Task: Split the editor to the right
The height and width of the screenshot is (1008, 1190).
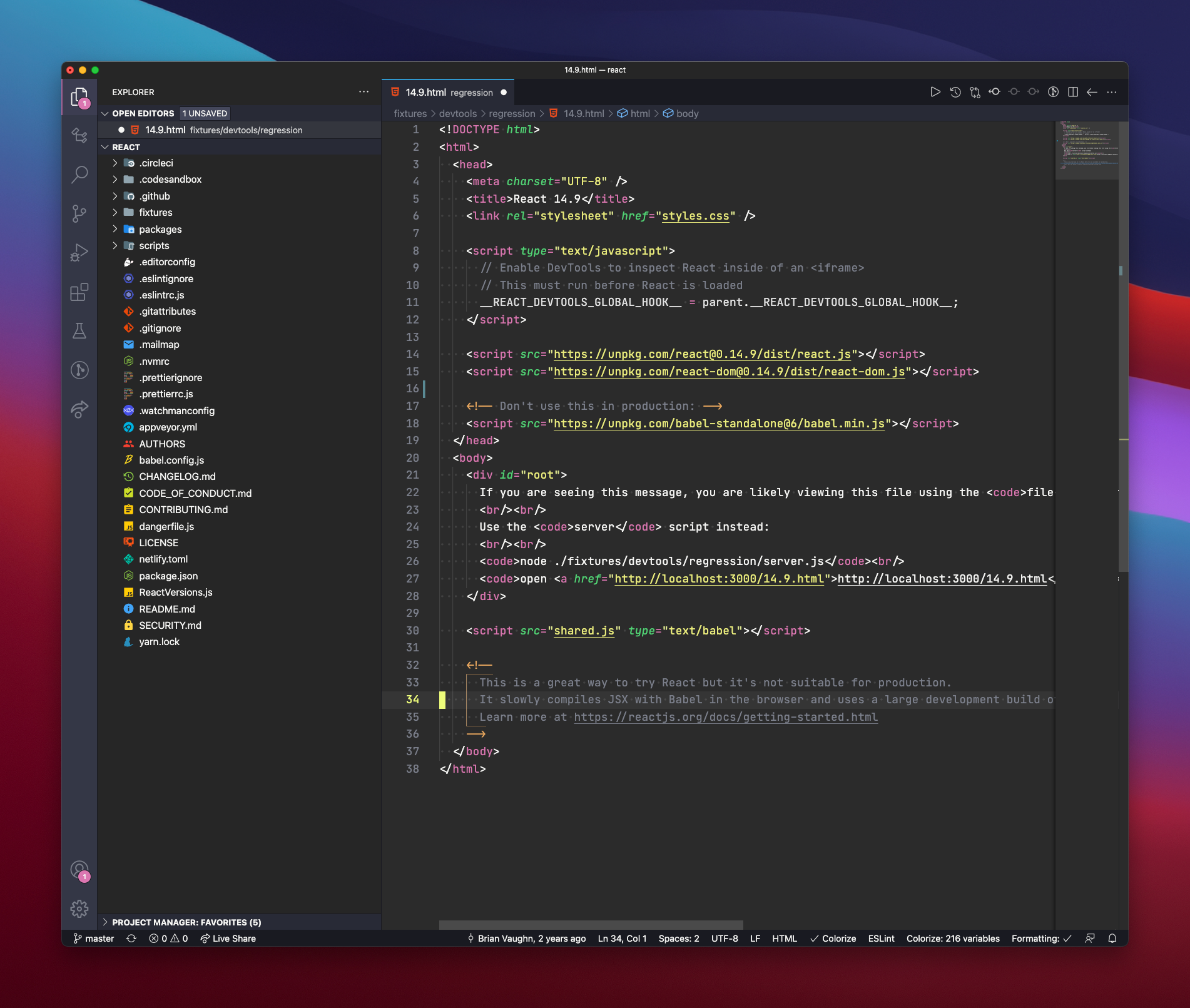Action: point(1073,92)
